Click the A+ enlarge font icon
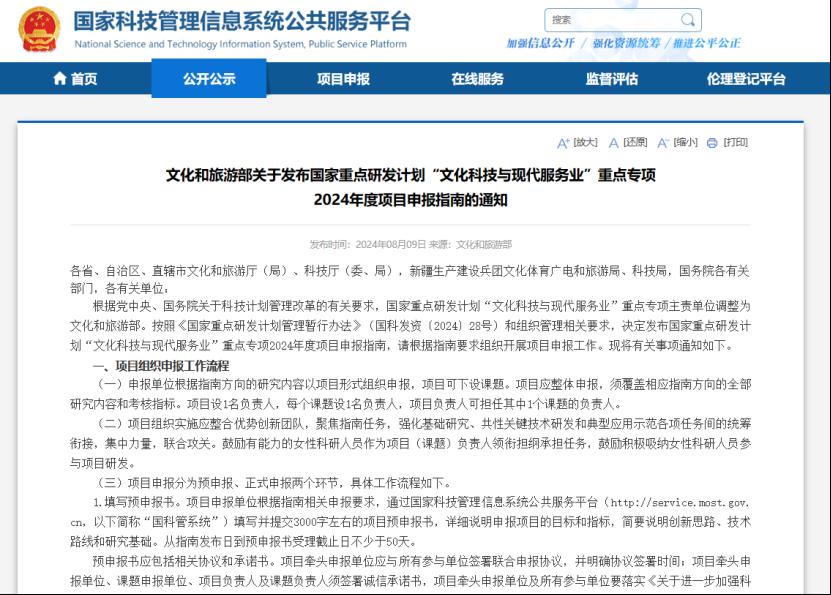The width and height of the screenshot is (831, 595). pyautogui.click(x=563, y=143)
